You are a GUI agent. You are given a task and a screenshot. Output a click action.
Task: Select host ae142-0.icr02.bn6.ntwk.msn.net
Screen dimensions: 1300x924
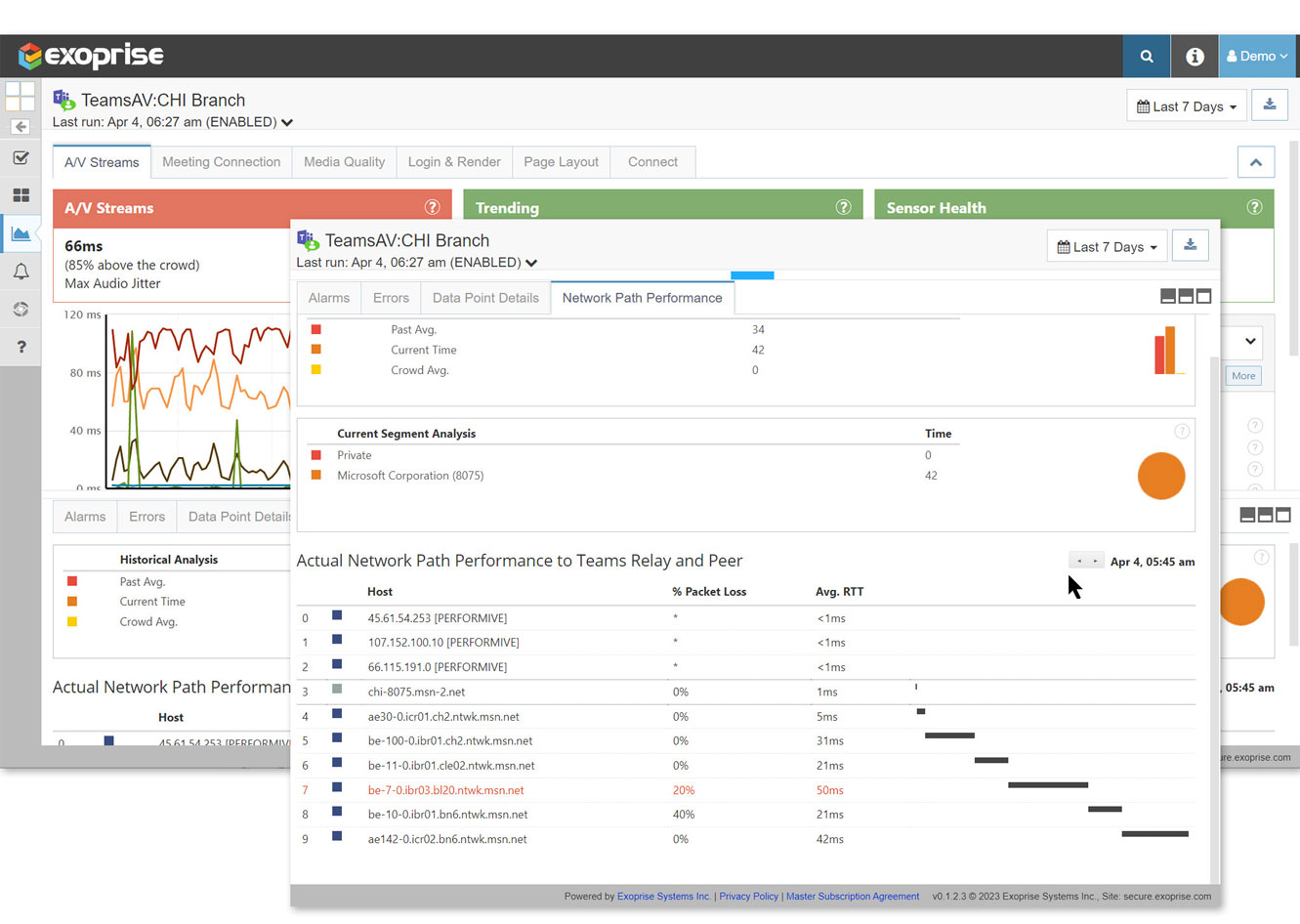[746, 839]
